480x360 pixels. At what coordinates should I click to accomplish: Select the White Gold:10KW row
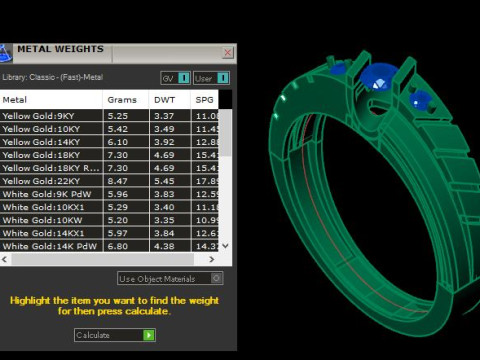[x=109, y=220]
